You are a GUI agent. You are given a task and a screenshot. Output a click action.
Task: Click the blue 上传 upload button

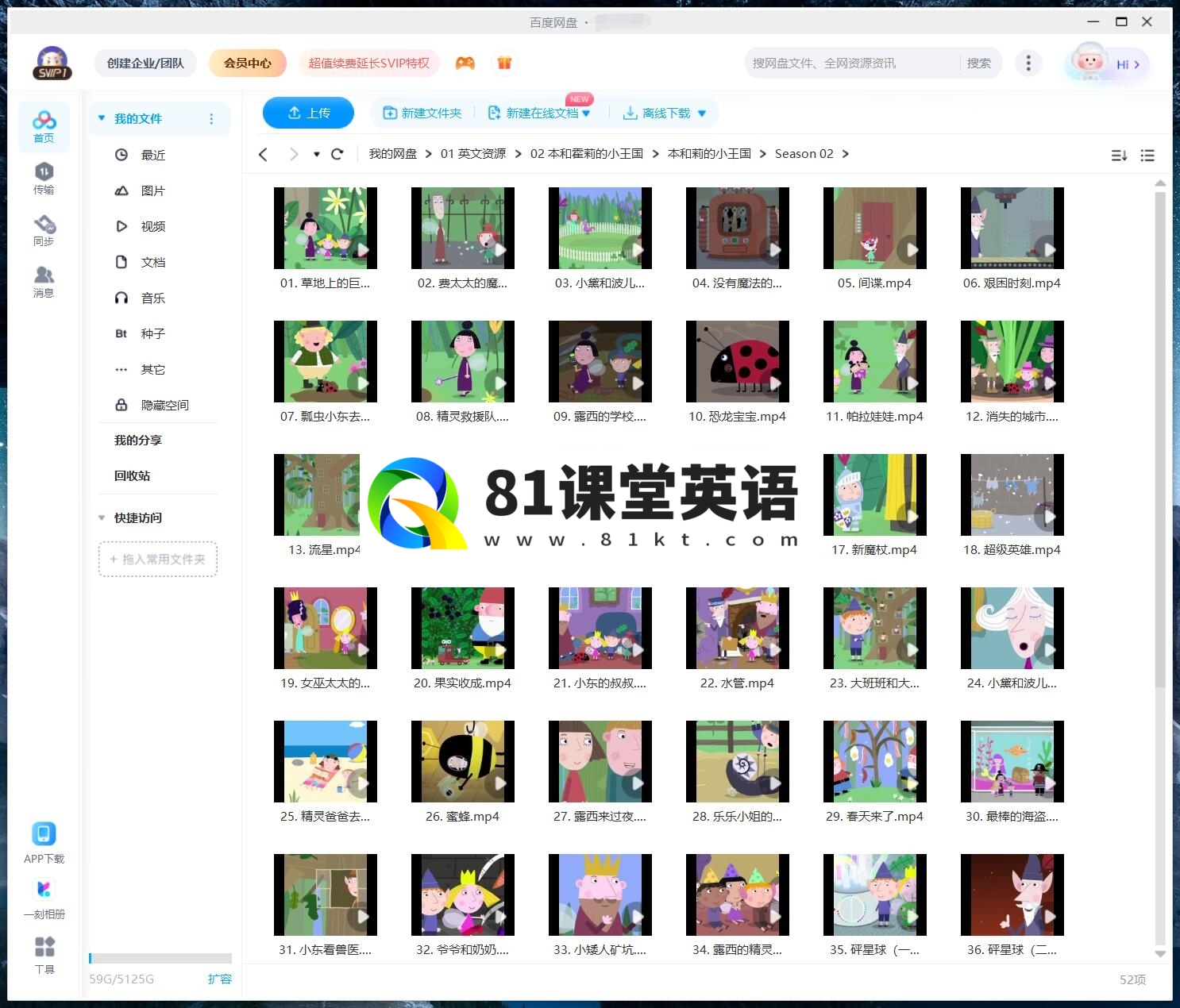point(308,113)
